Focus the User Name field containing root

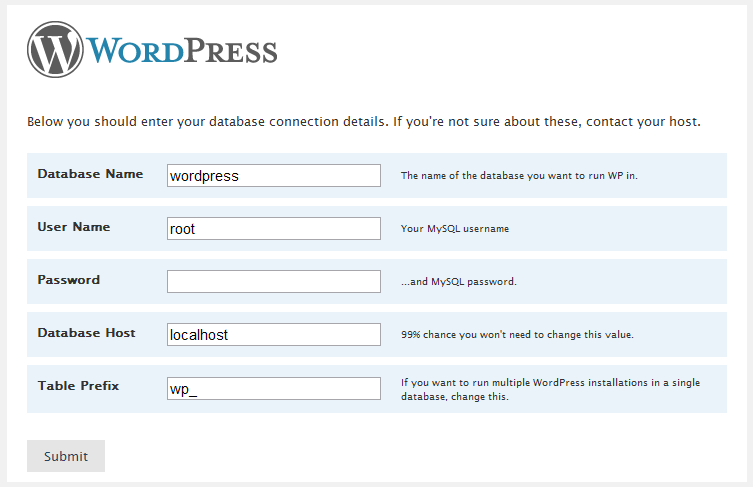coord(274,229)
